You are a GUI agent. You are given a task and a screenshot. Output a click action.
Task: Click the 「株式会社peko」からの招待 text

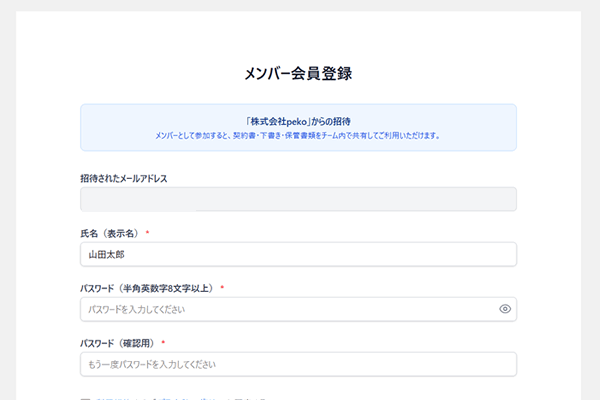pyautogui.click(x=298, y=121)
